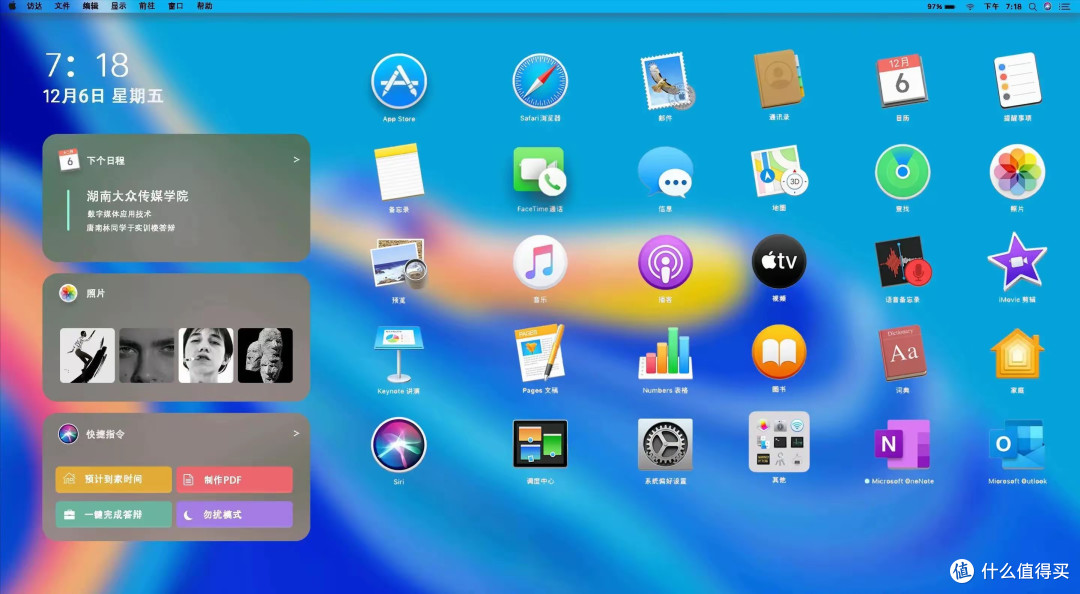Open System Preferences gear icon
The image size is (1080, 594).
tap(665, 444)
